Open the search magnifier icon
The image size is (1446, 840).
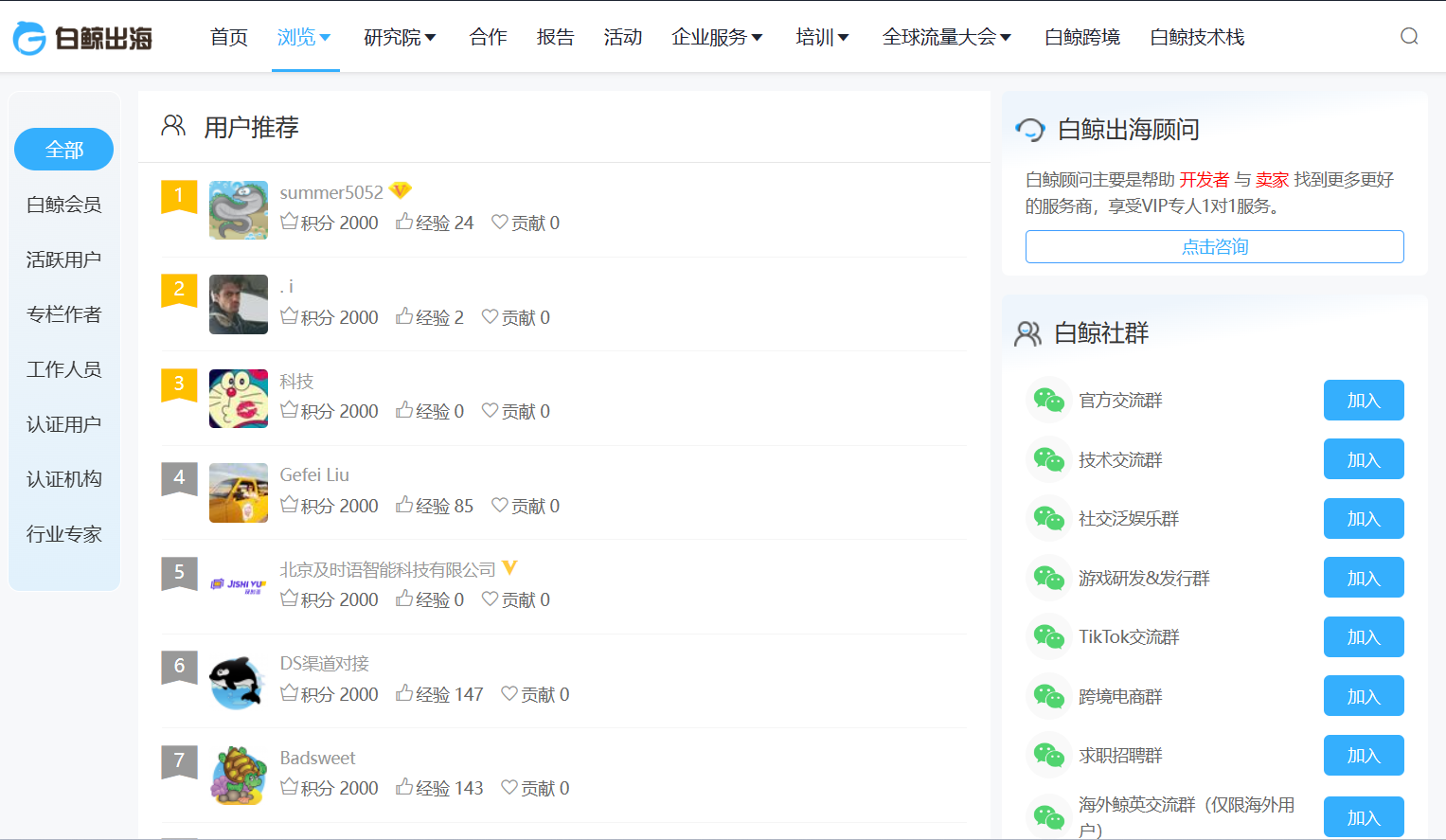(x=1409, y=36)
